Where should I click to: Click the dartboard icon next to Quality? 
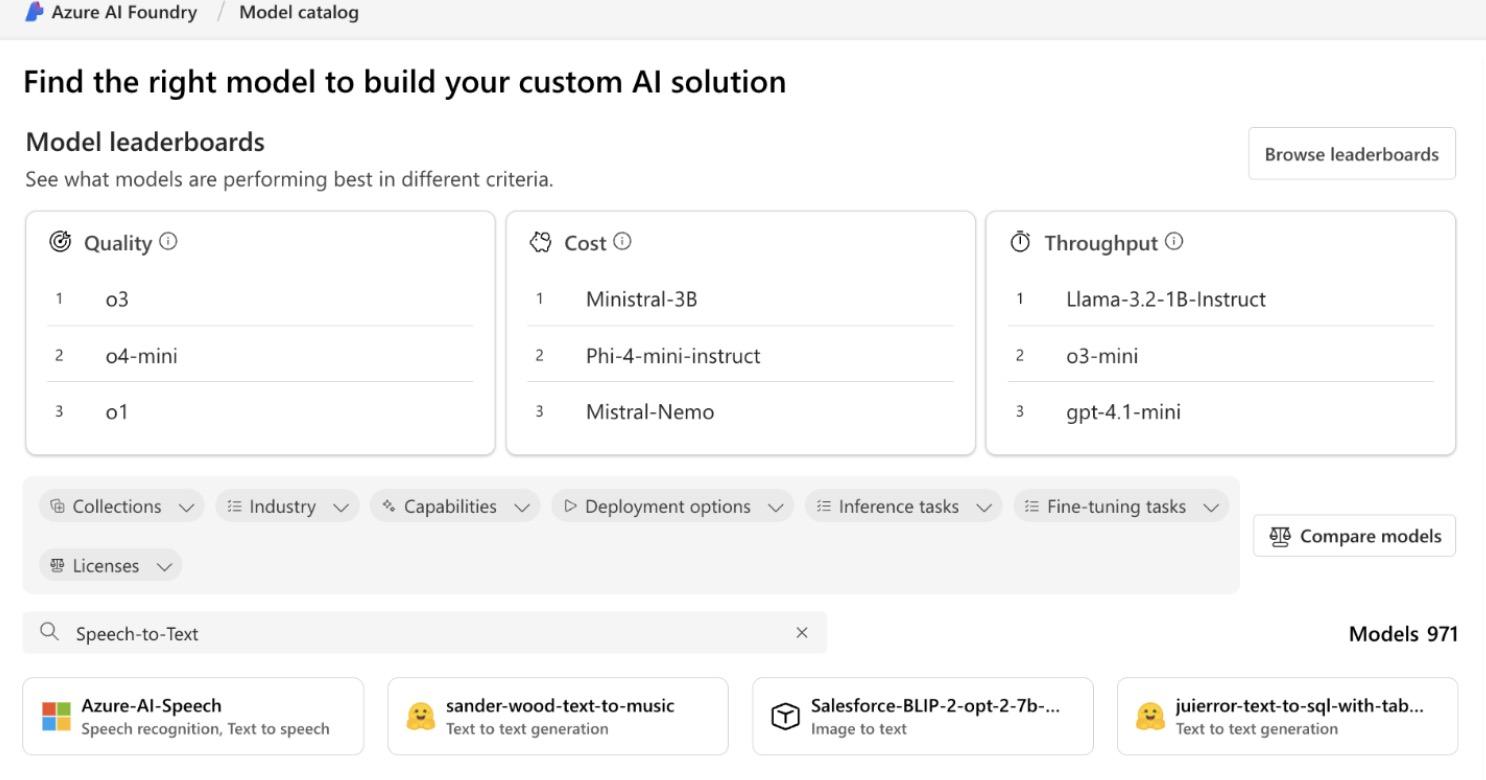click(61, 241)
